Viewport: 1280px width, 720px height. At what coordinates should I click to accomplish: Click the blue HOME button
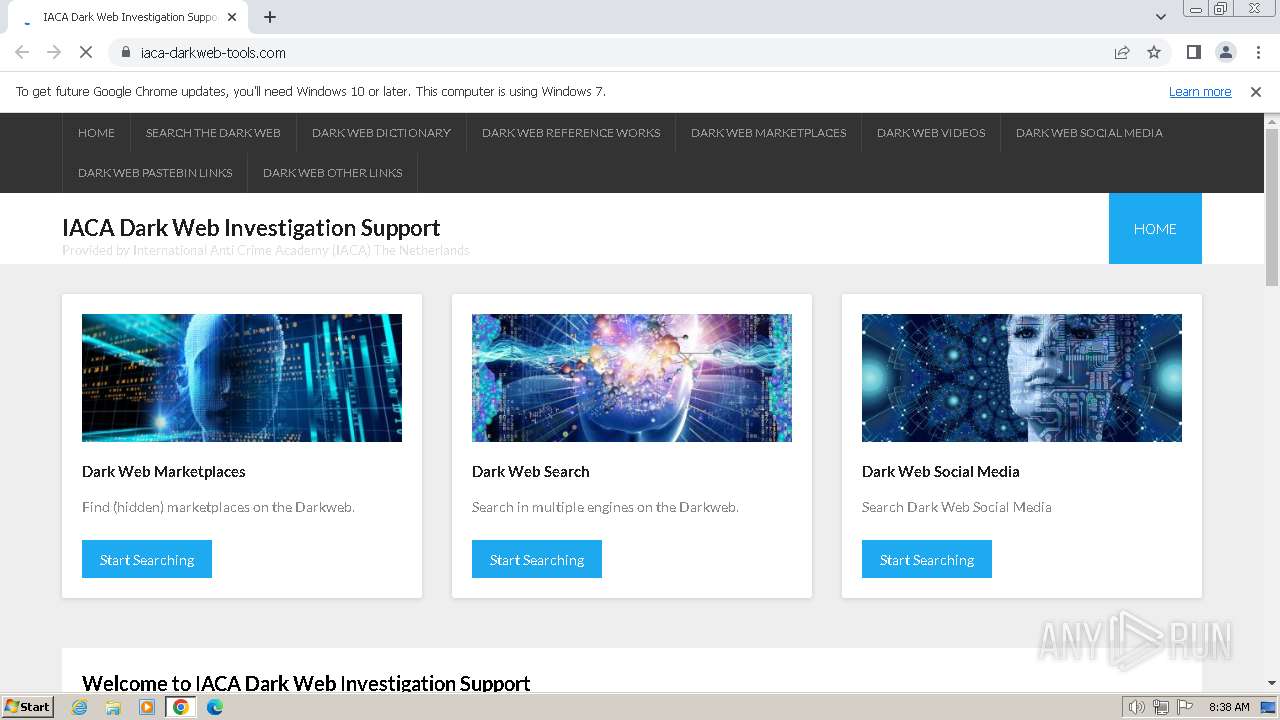click(x=1155, y=229)
